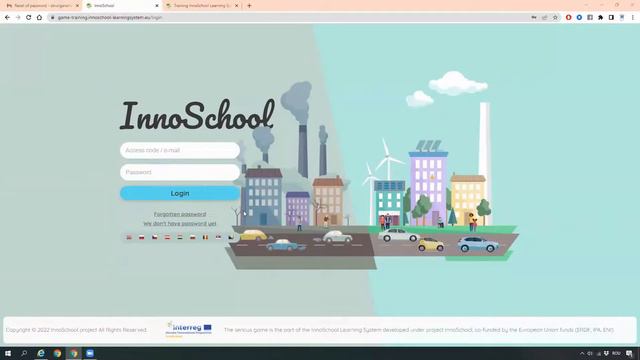Viewport: 640px width, 360px height.
Task: Open the Forgotten password link
Action: click(180, 214)
